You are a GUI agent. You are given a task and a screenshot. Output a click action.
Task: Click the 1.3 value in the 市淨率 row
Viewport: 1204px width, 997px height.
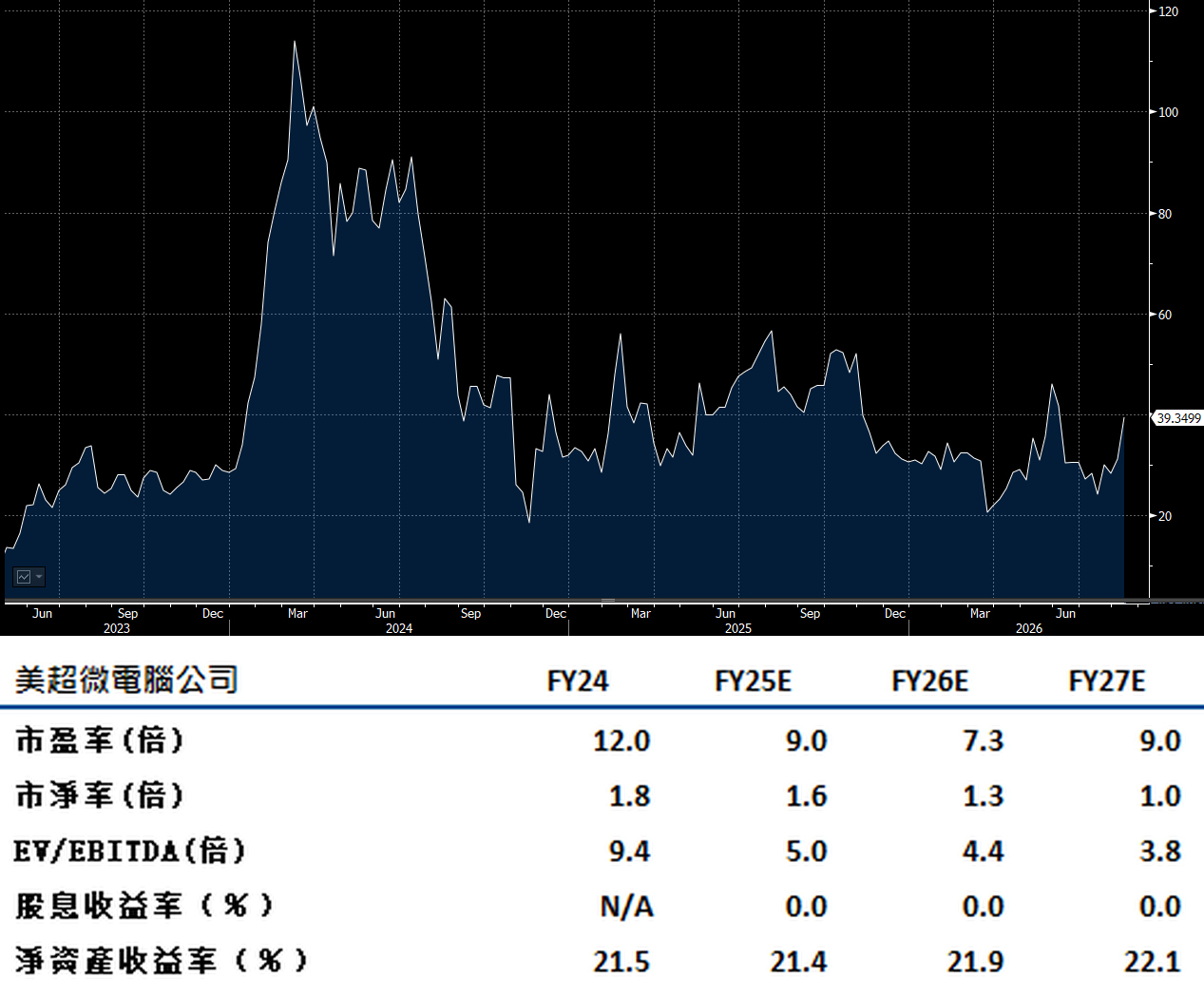(984, 796)
